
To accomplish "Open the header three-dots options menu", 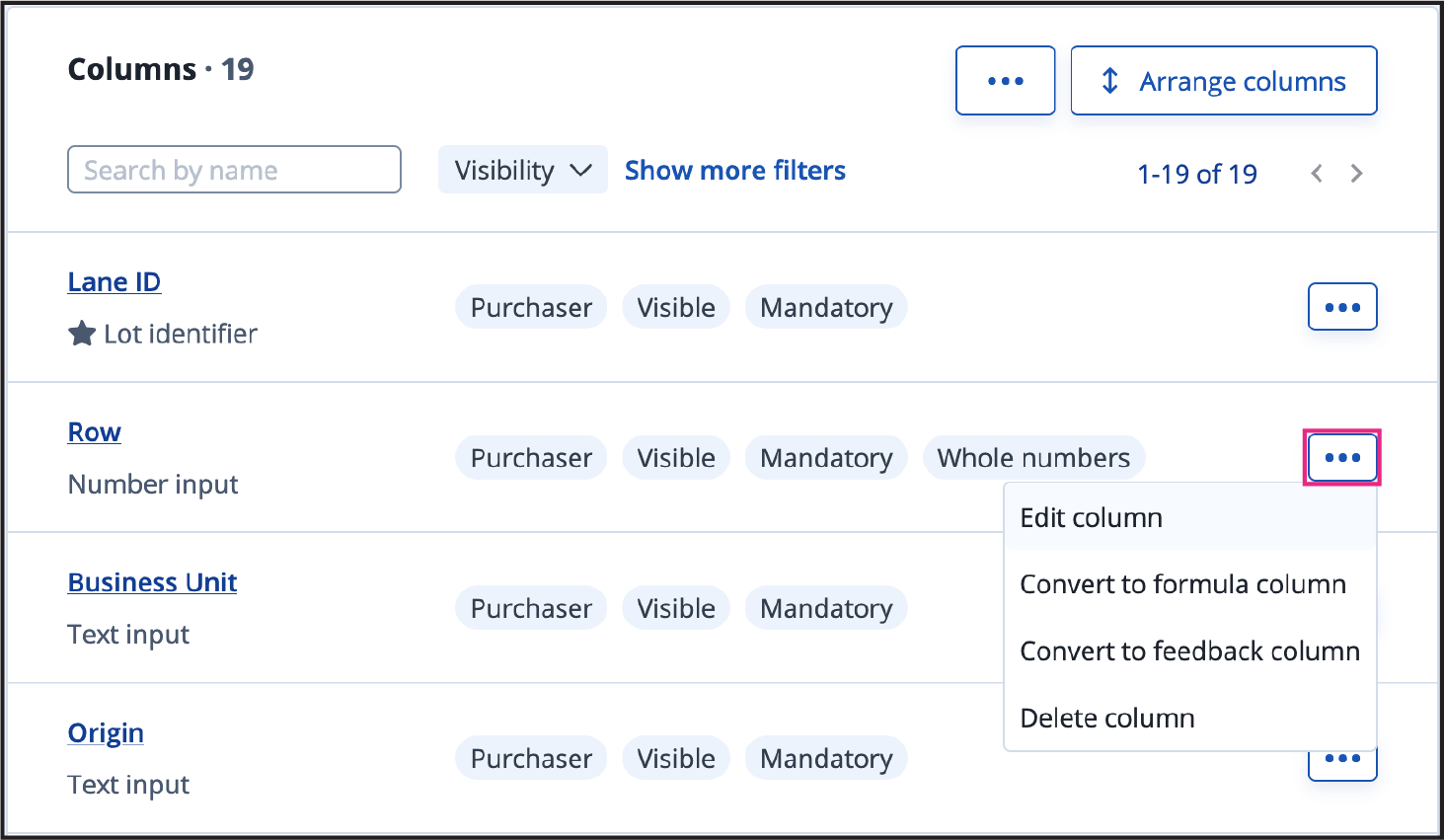I will click(1005, 81).
